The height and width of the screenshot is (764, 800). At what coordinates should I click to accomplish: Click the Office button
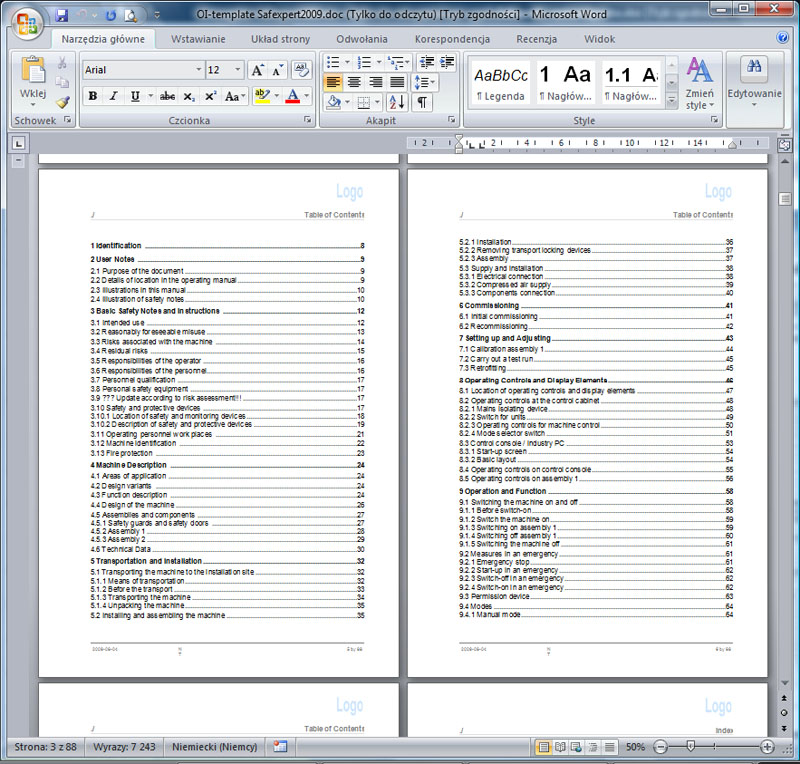click(25, 22)
